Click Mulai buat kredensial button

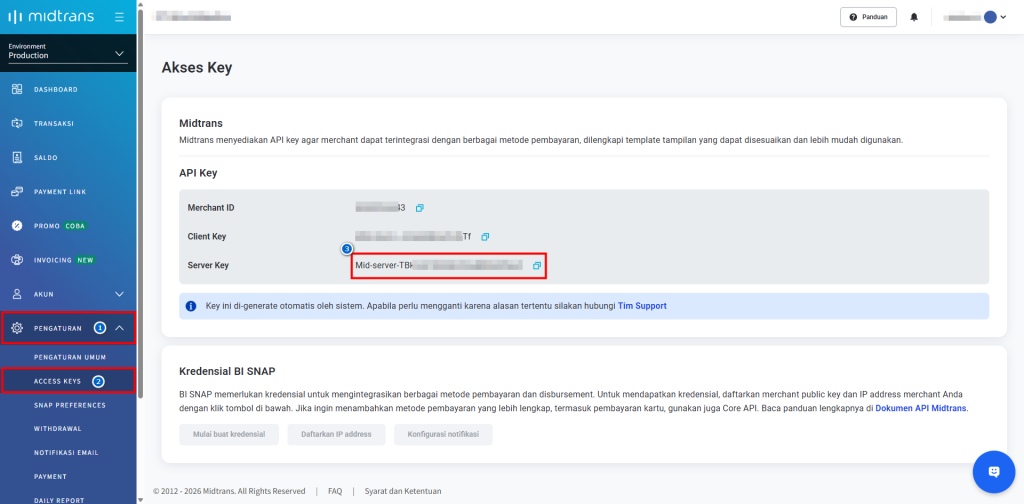pos(229,434)
